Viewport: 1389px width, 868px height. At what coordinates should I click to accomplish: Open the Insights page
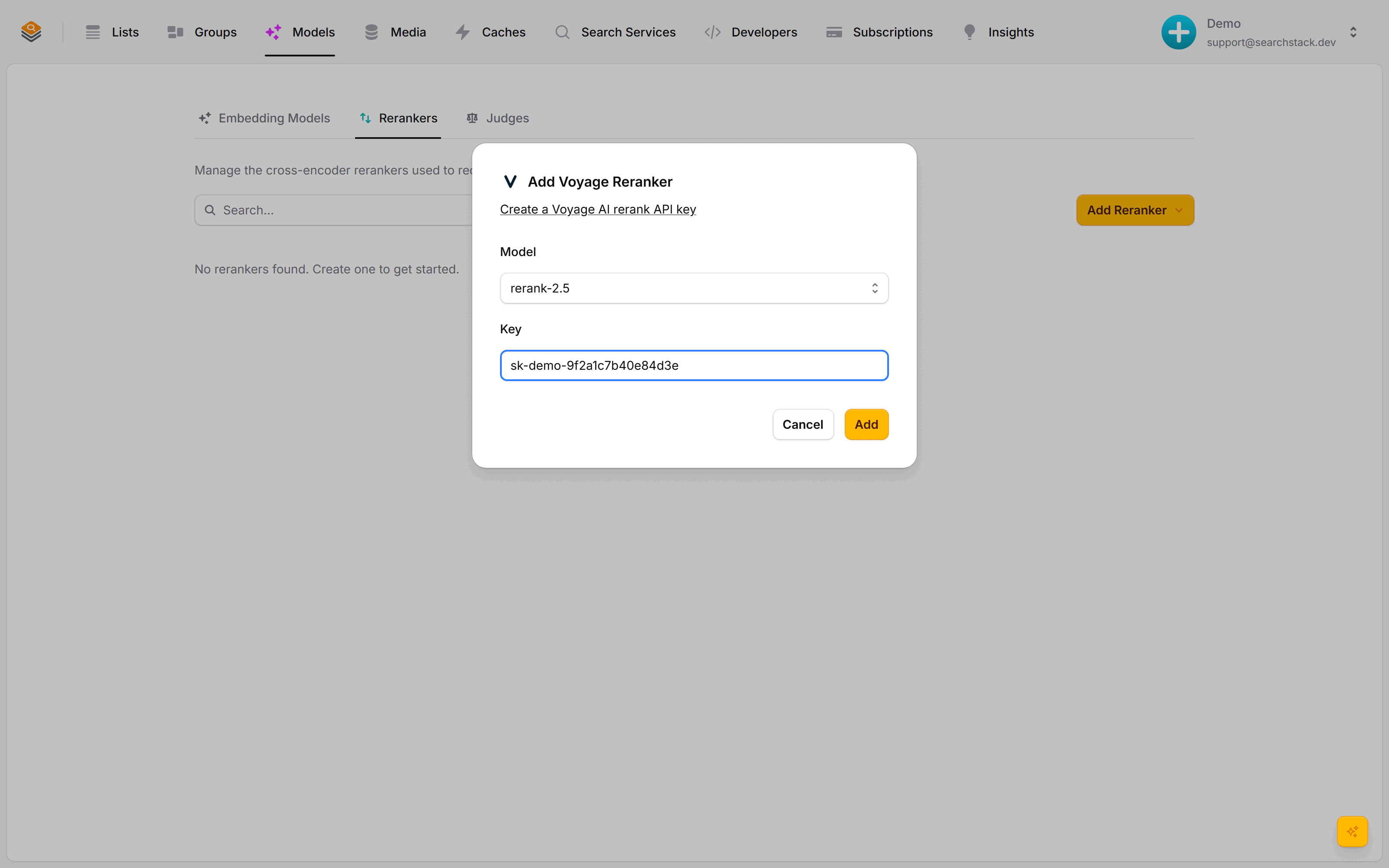(998, 32)
